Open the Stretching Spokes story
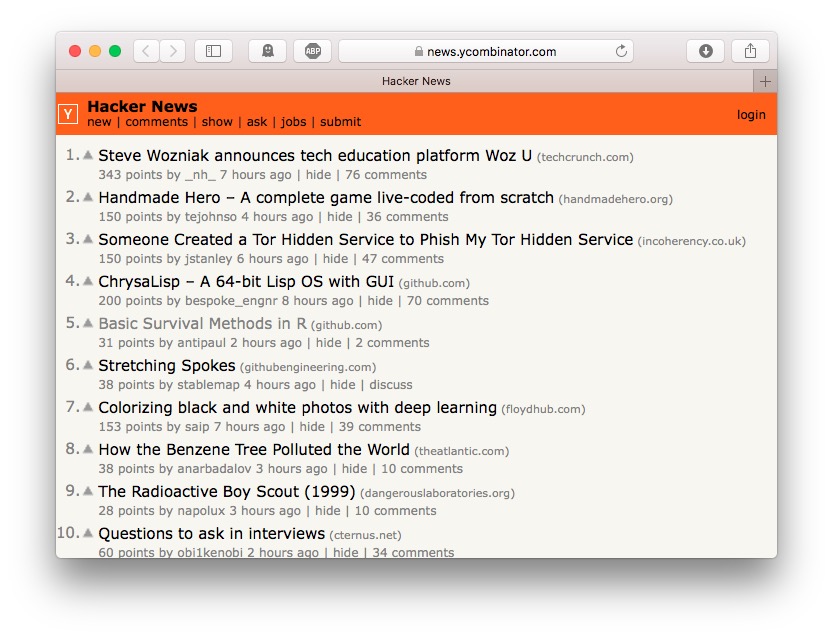Screen dimensions: 833x638 tap(167, 365)
